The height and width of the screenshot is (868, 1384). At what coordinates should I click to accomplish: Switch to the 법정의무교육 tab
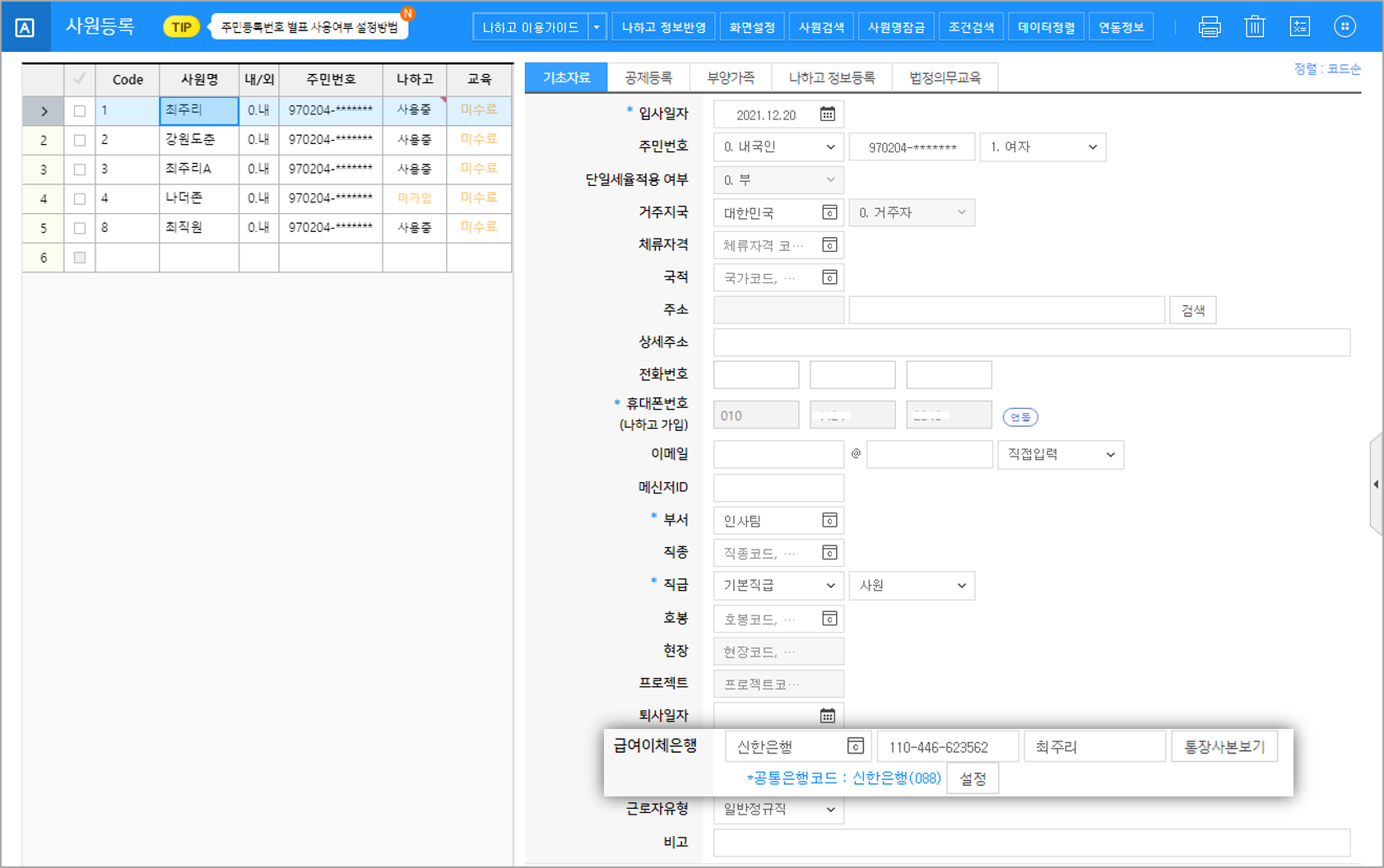[945, 77]
